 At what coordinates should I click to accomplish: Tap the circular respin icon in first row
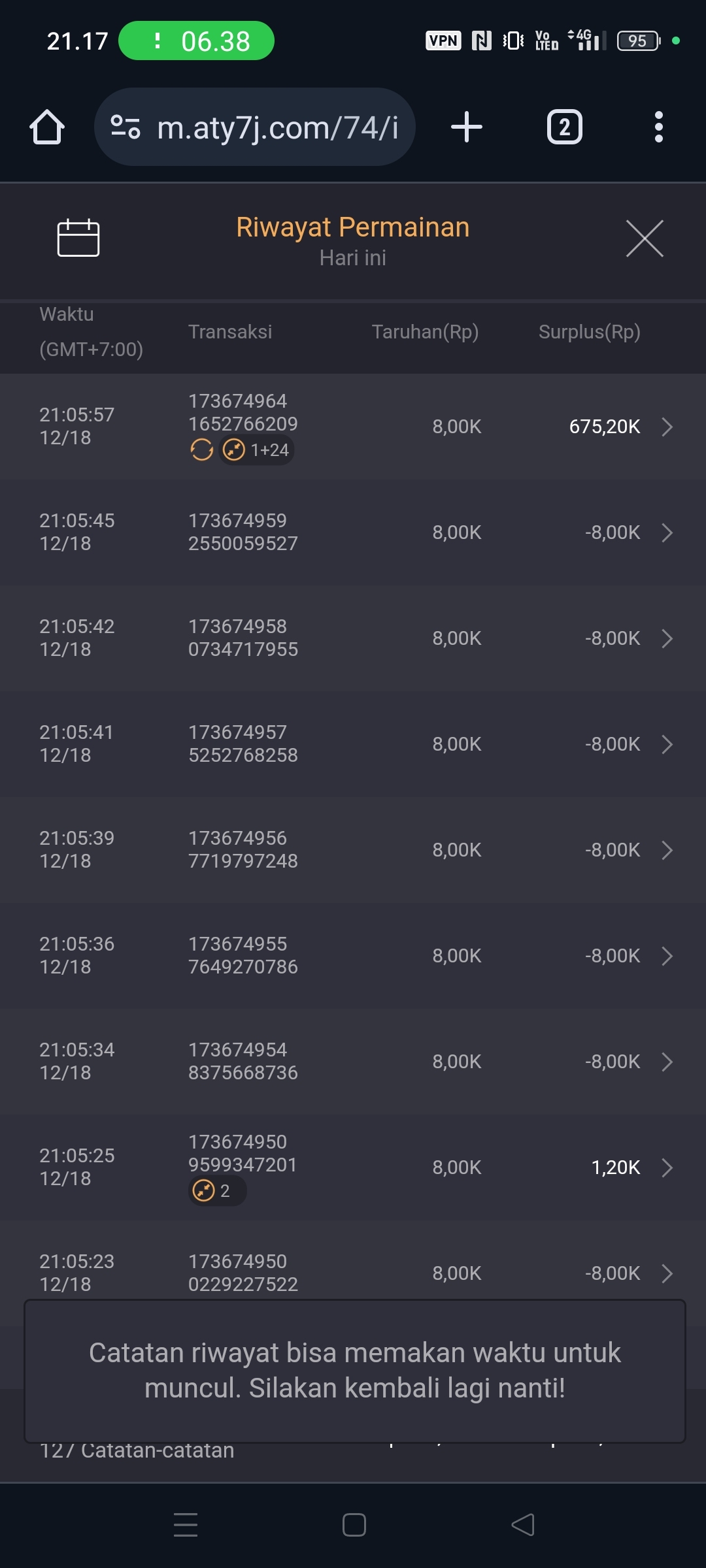[201, 450]
